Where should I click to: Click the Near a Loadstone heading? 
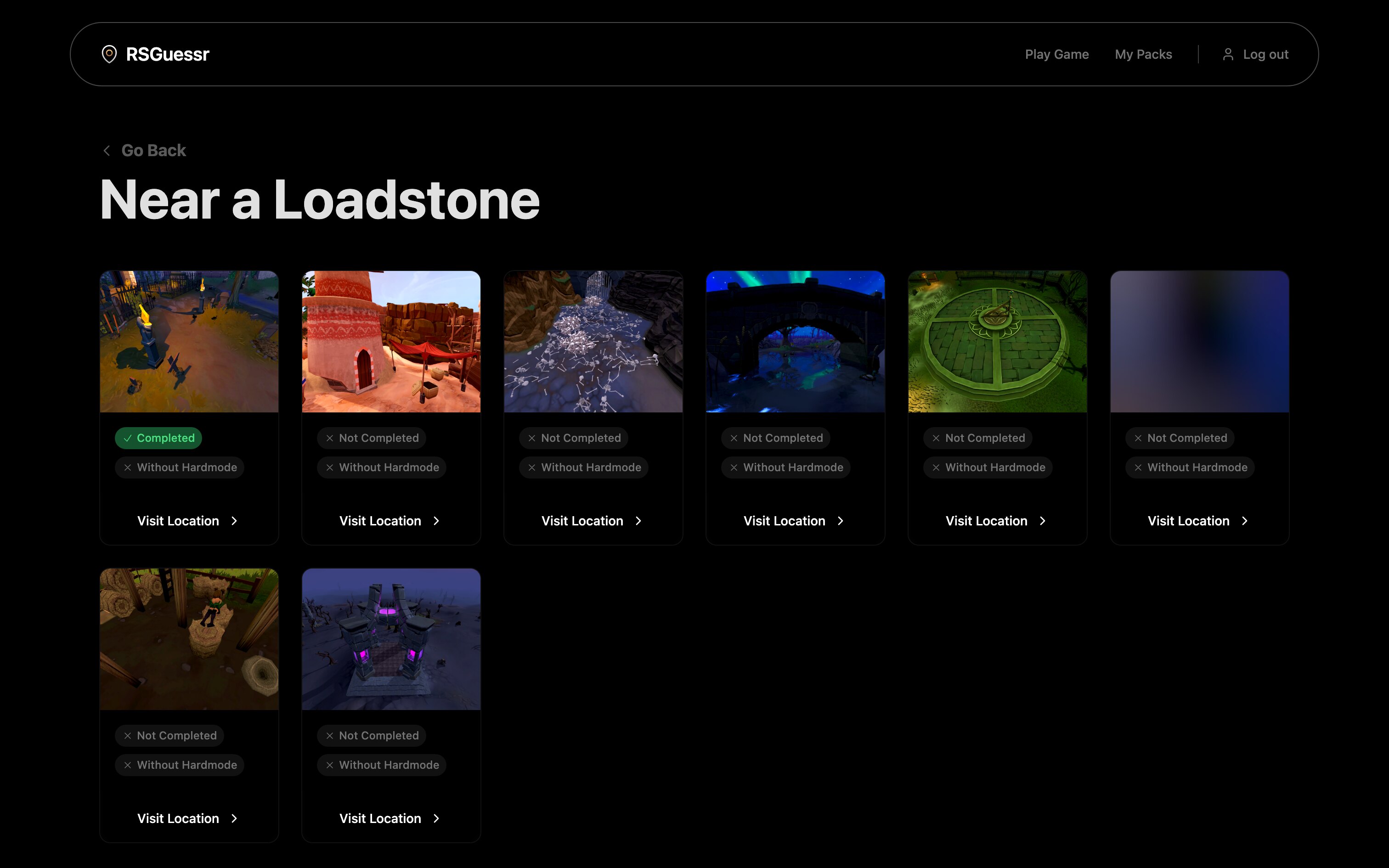(x=320, y=200)
